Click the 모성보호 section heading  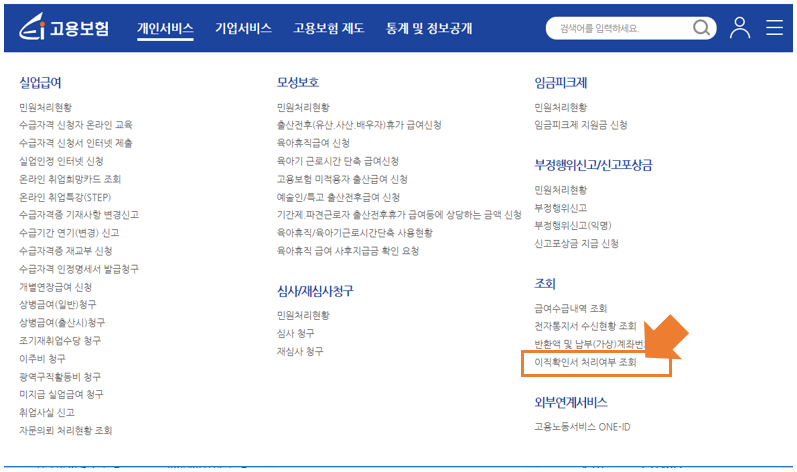298,83
